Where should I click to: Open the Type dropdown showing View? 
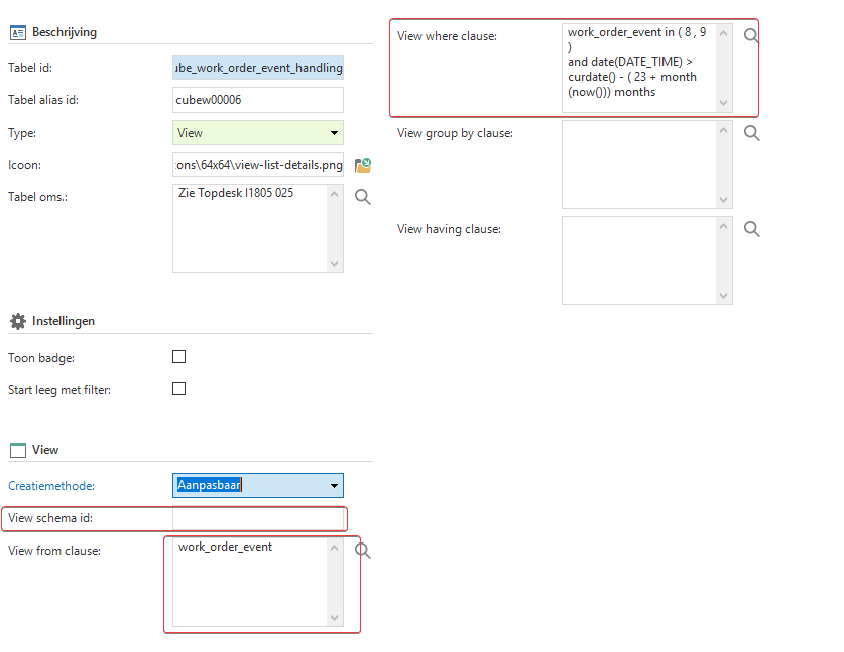coord(258,133)
